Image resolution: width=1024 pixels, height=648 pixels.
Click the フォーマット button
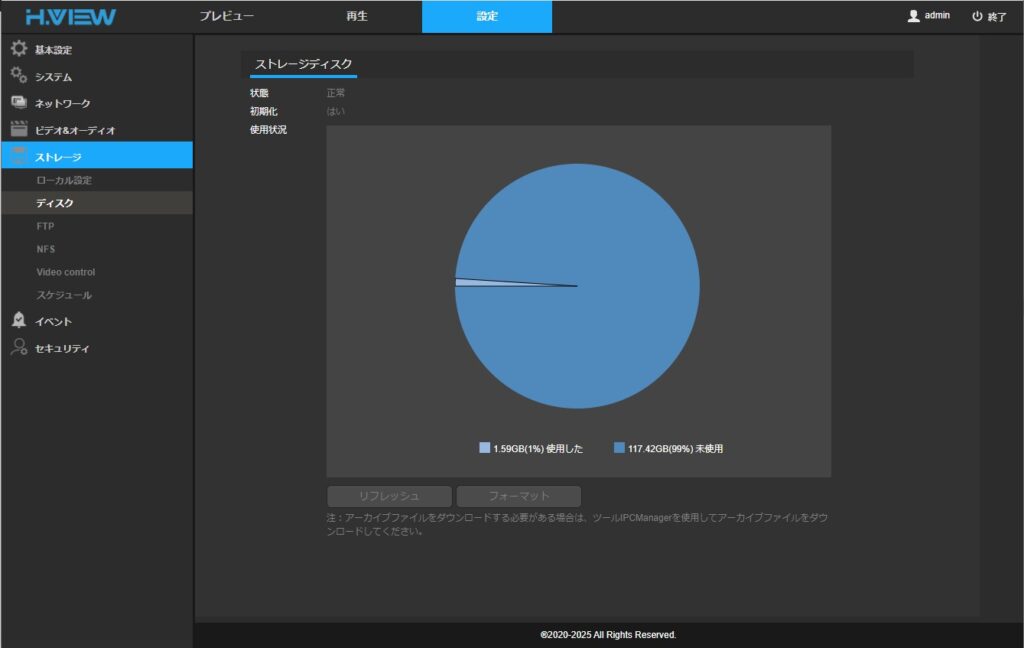click(519, 496)
